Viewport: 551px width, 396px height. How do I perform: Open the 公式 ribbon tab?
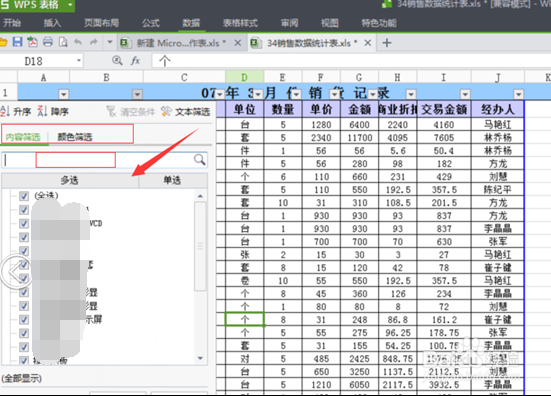(x=151, y=23)
